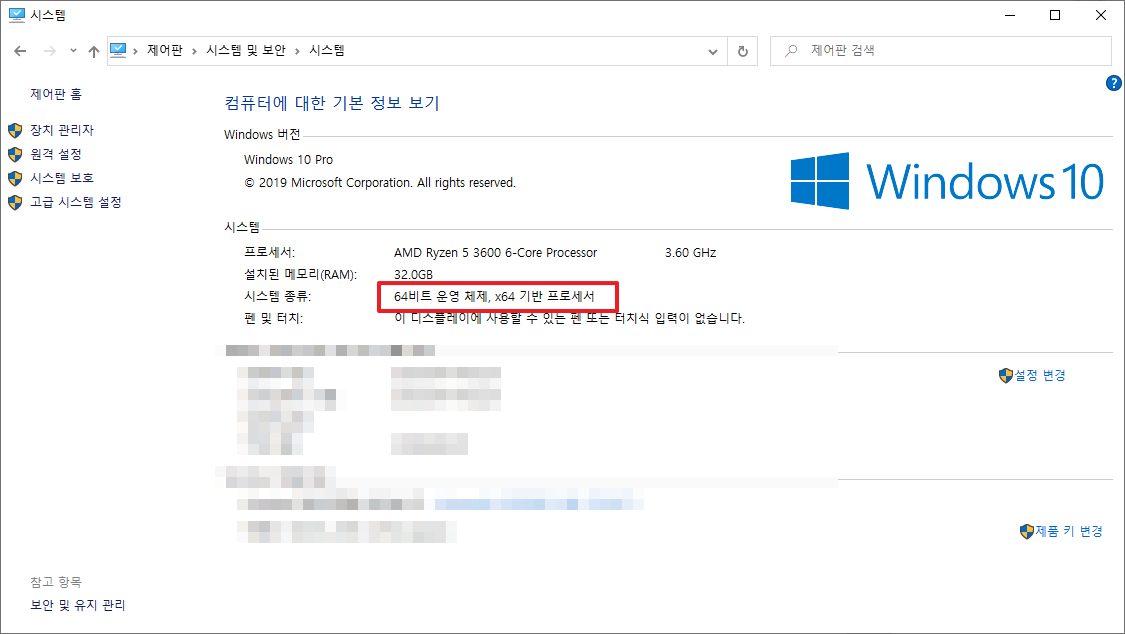1125x634 pixels.
Task: Open address bar history dropdown
Action: coord(712,51)
